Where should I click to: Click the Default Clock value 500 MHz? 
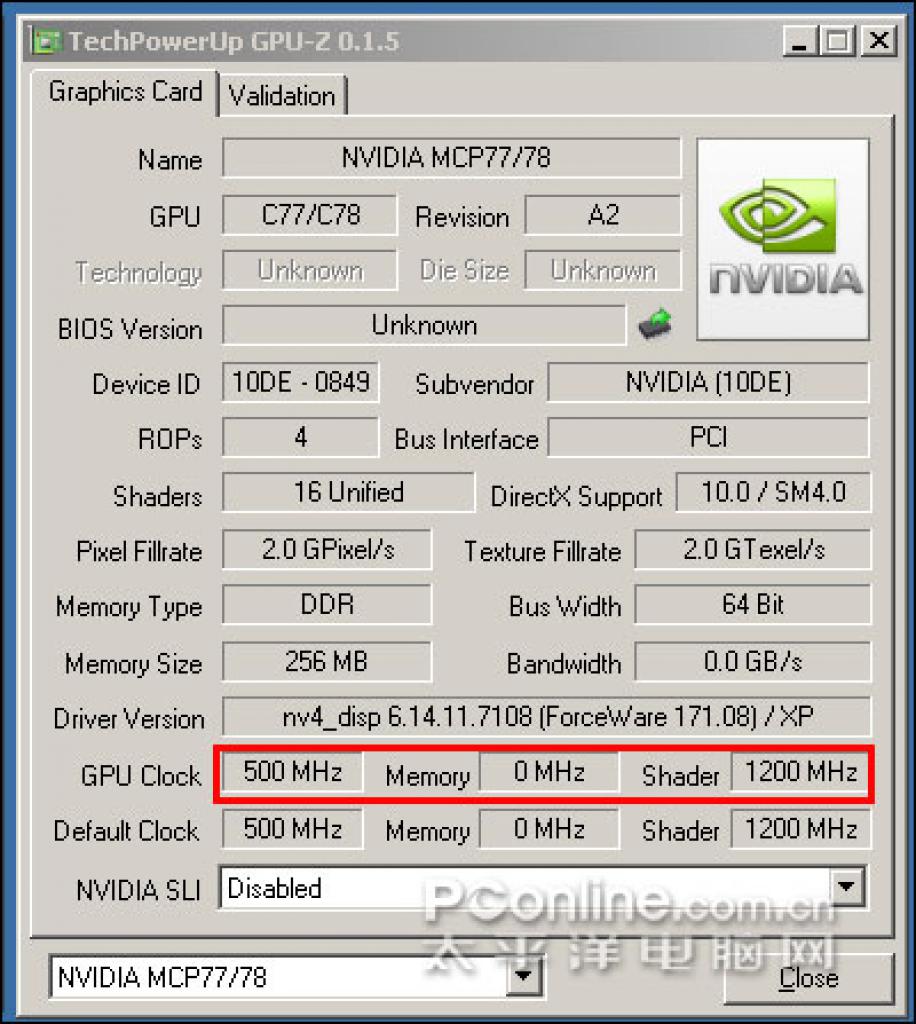click(292, 829)
